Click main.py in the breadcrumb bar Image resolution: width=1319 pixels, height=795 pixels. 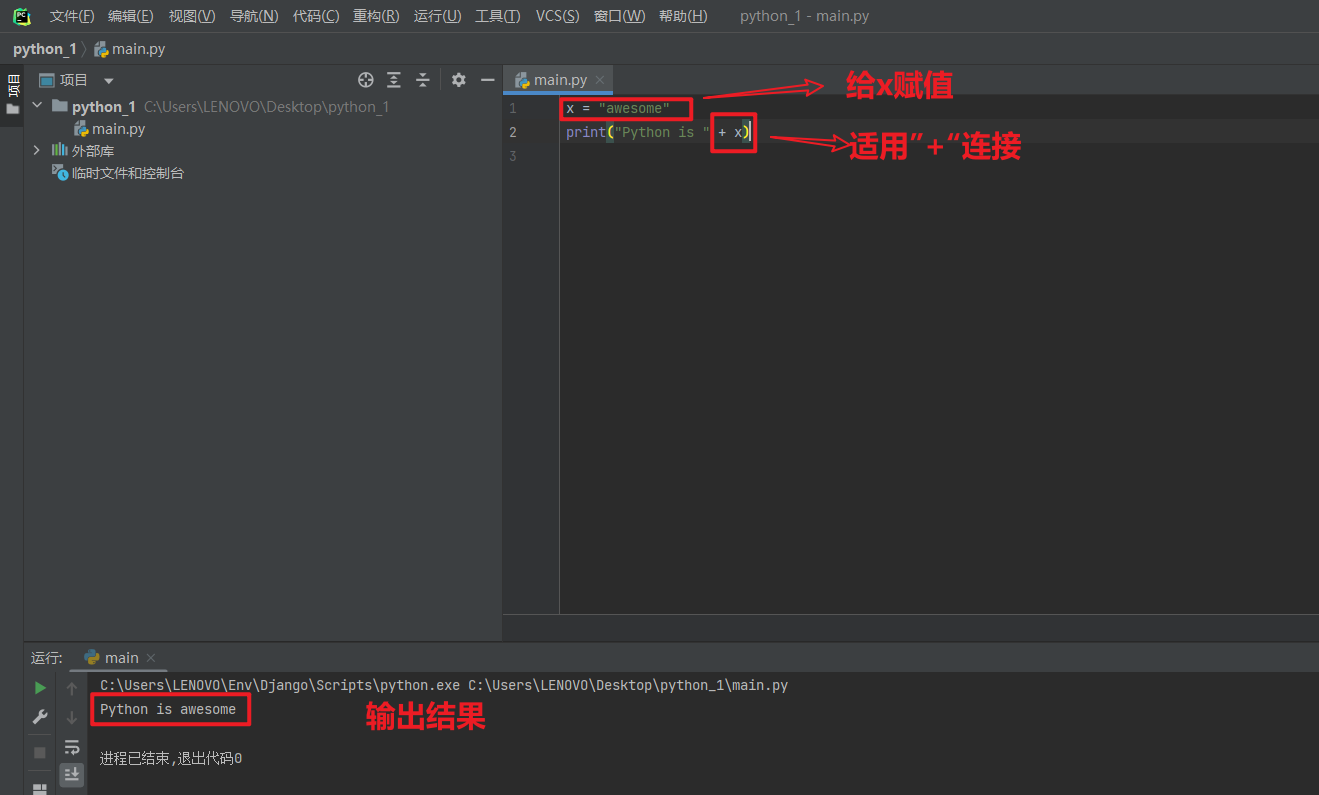pos(130,49)
